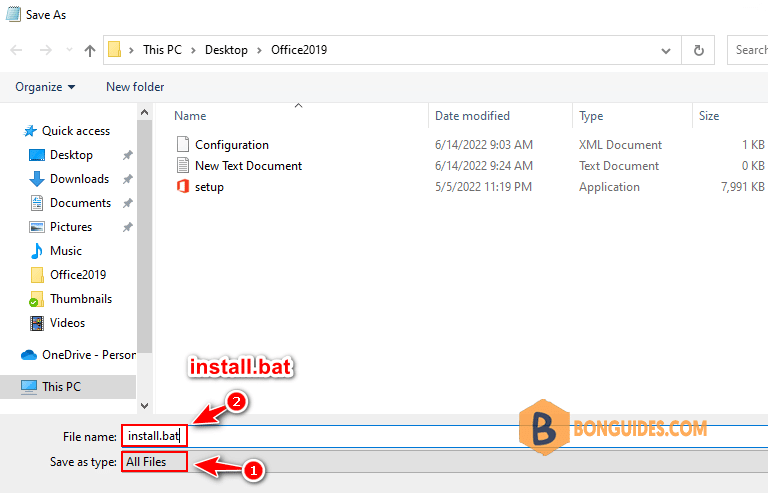This screenshot has height=493, width=768.
Task: Expand the address bar history dropdown
Action: [666, 50]
